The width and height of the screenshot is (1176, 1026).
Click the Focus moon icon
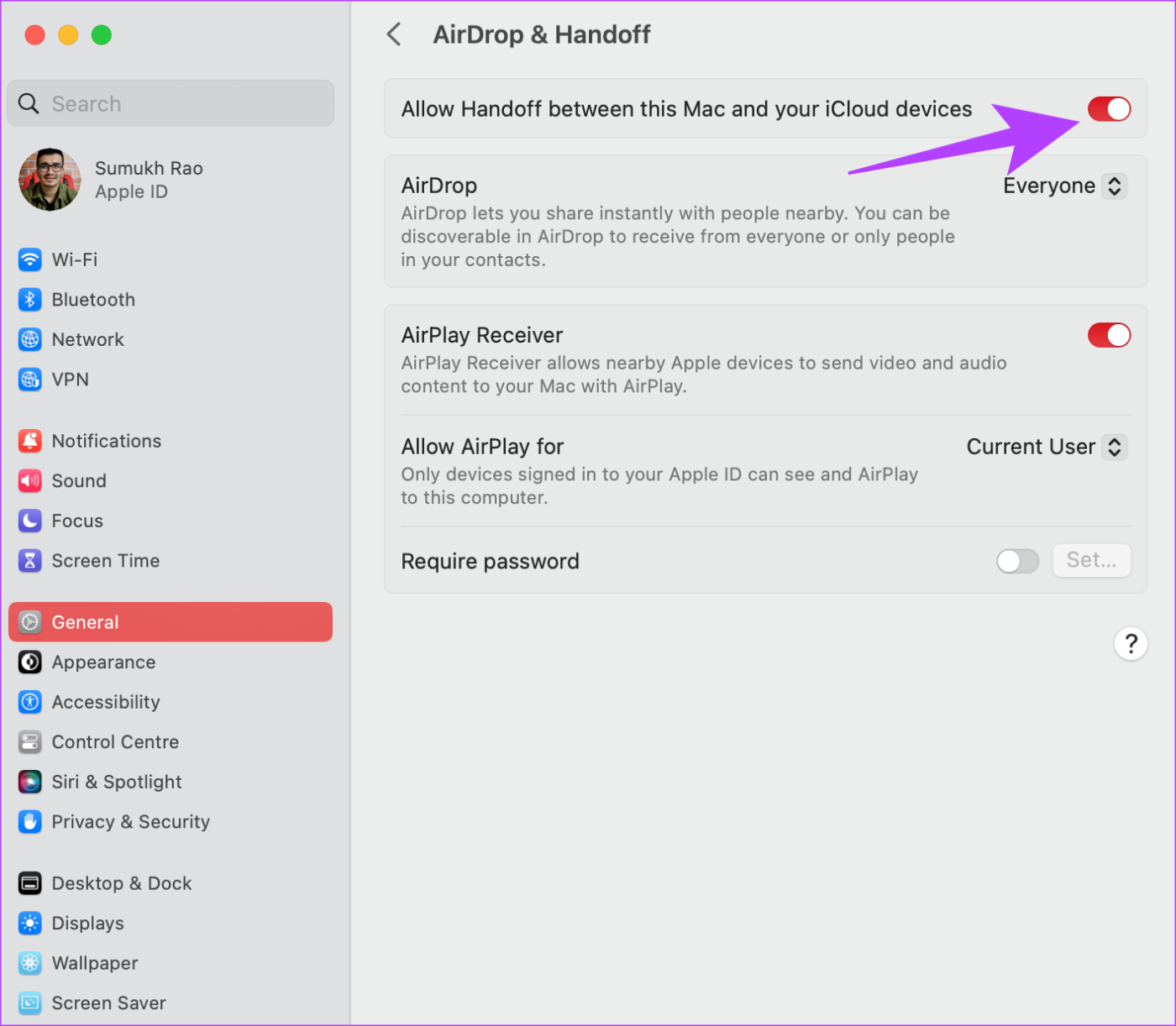[30, 521]
